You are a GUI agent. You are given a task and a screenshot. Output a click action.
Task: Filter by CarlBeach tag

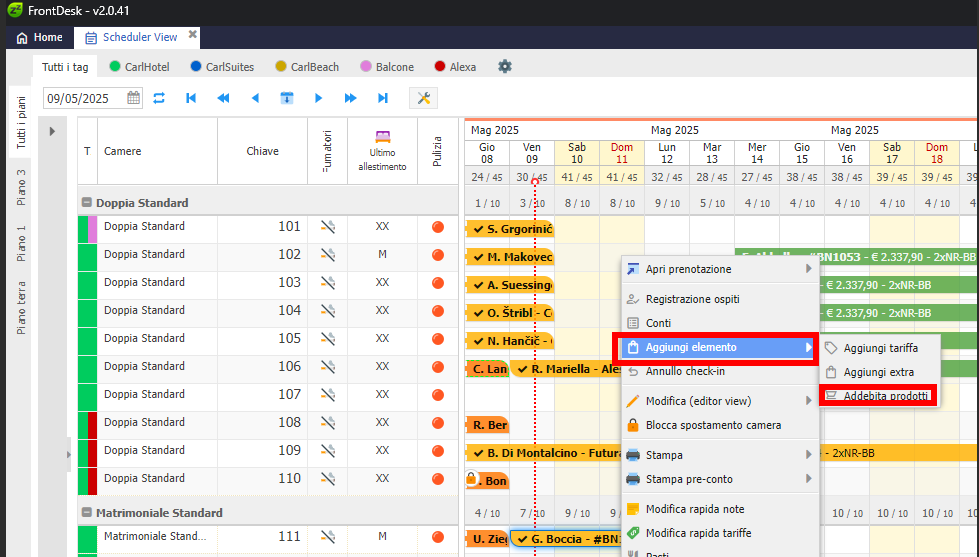click(x=307, y=67)
